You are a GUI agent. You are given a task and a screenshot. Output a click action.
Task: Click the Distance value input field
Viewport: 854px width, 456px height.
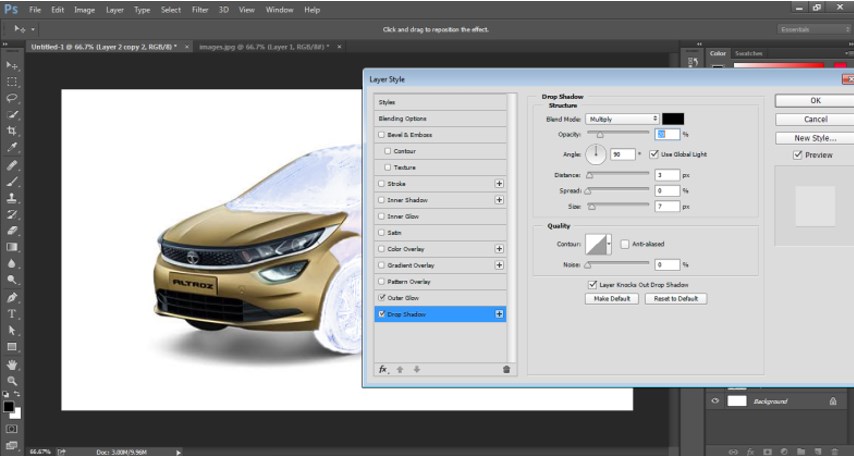[x=667, y=175]
